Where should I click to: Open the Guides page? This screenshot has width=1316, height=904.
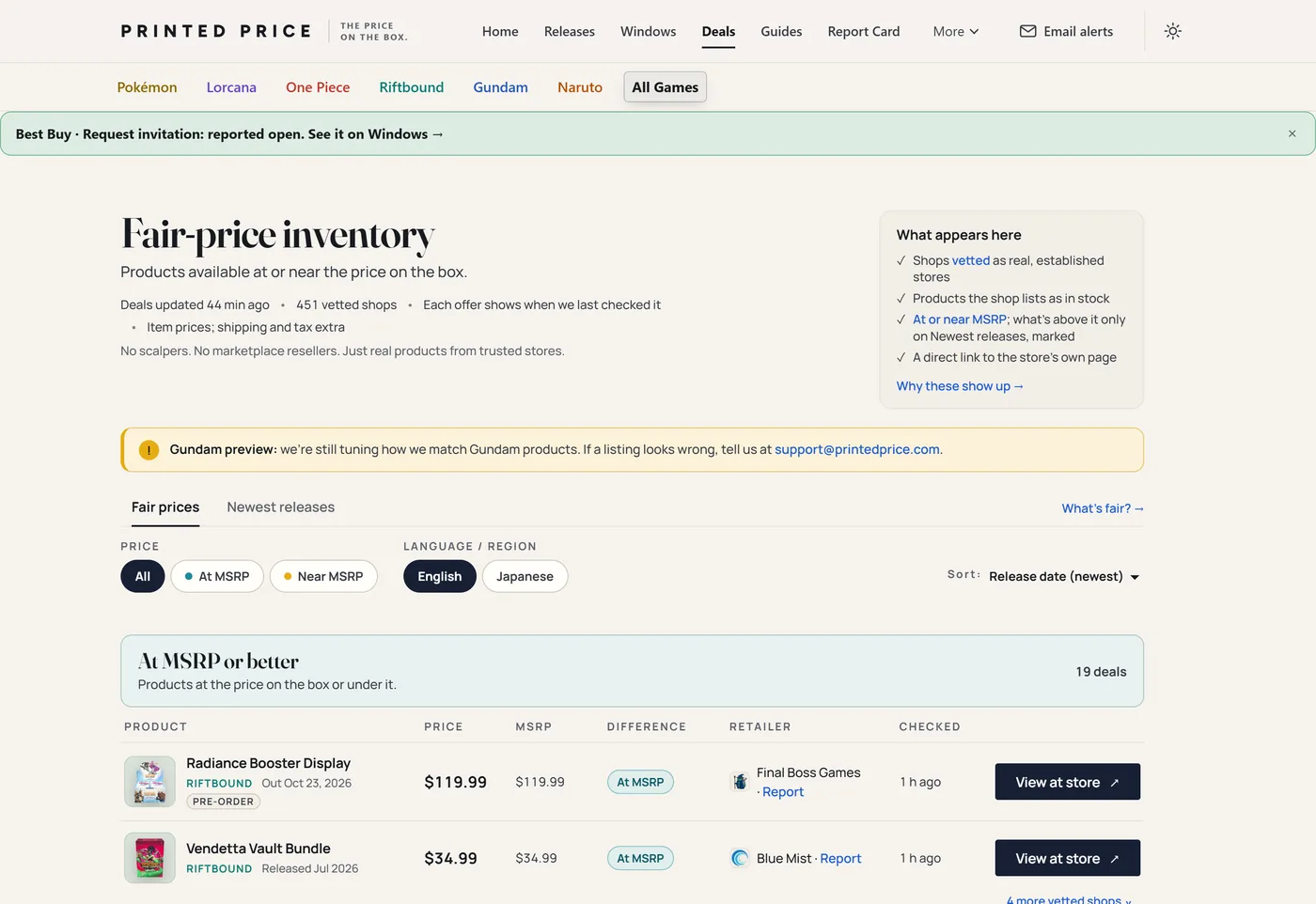[781, 31]
